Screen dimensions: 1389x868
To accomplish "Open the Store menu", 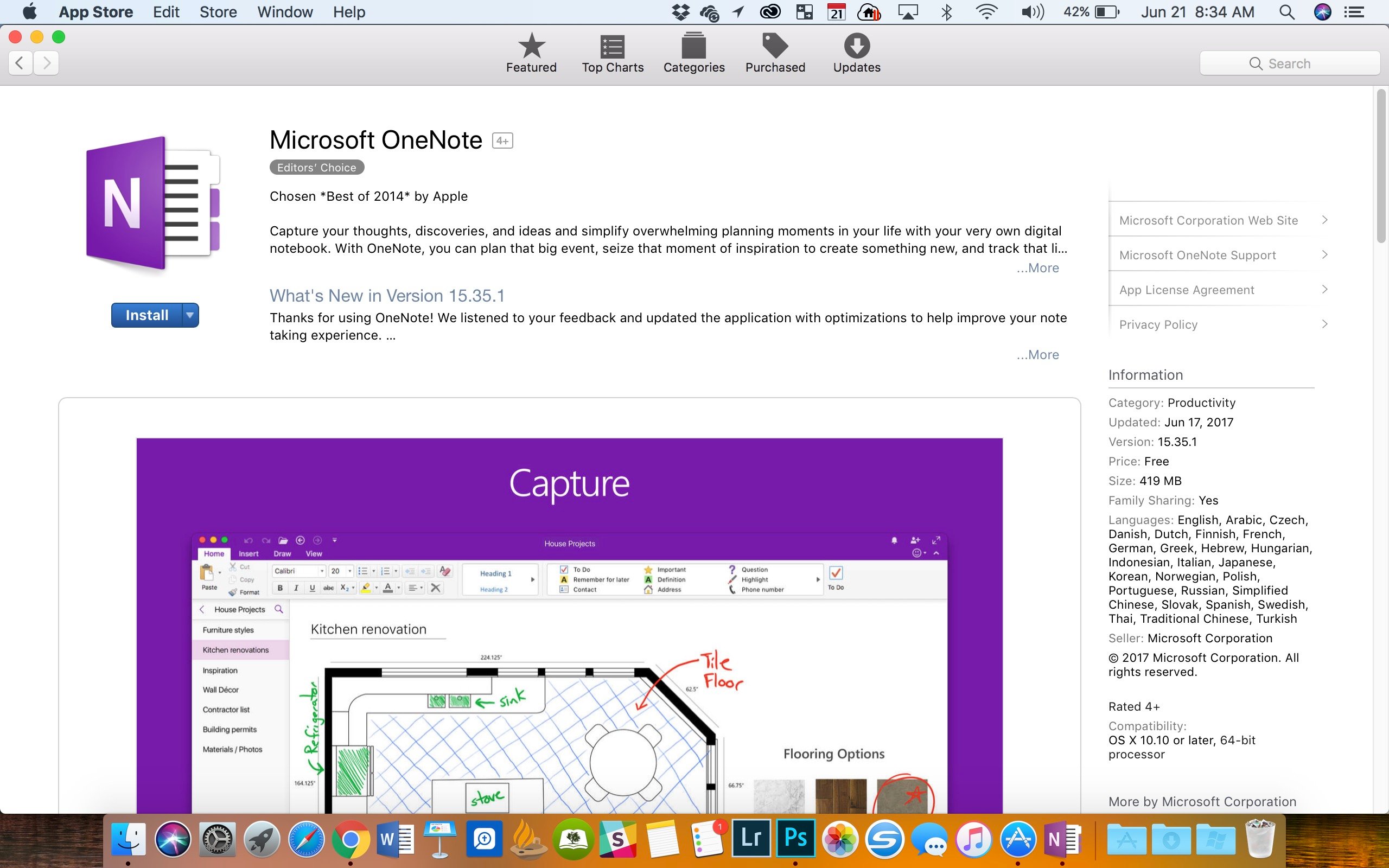I will coord(218,11).
